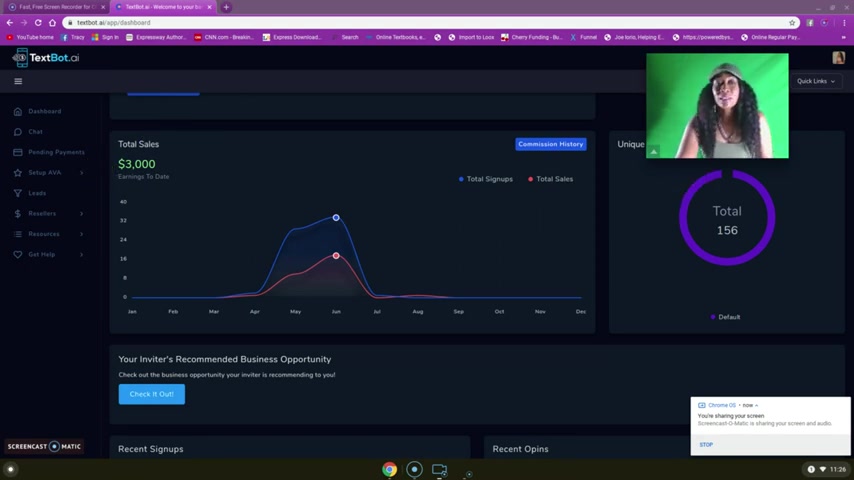Expand the Resellers submenu chevron

coord(82,214)
